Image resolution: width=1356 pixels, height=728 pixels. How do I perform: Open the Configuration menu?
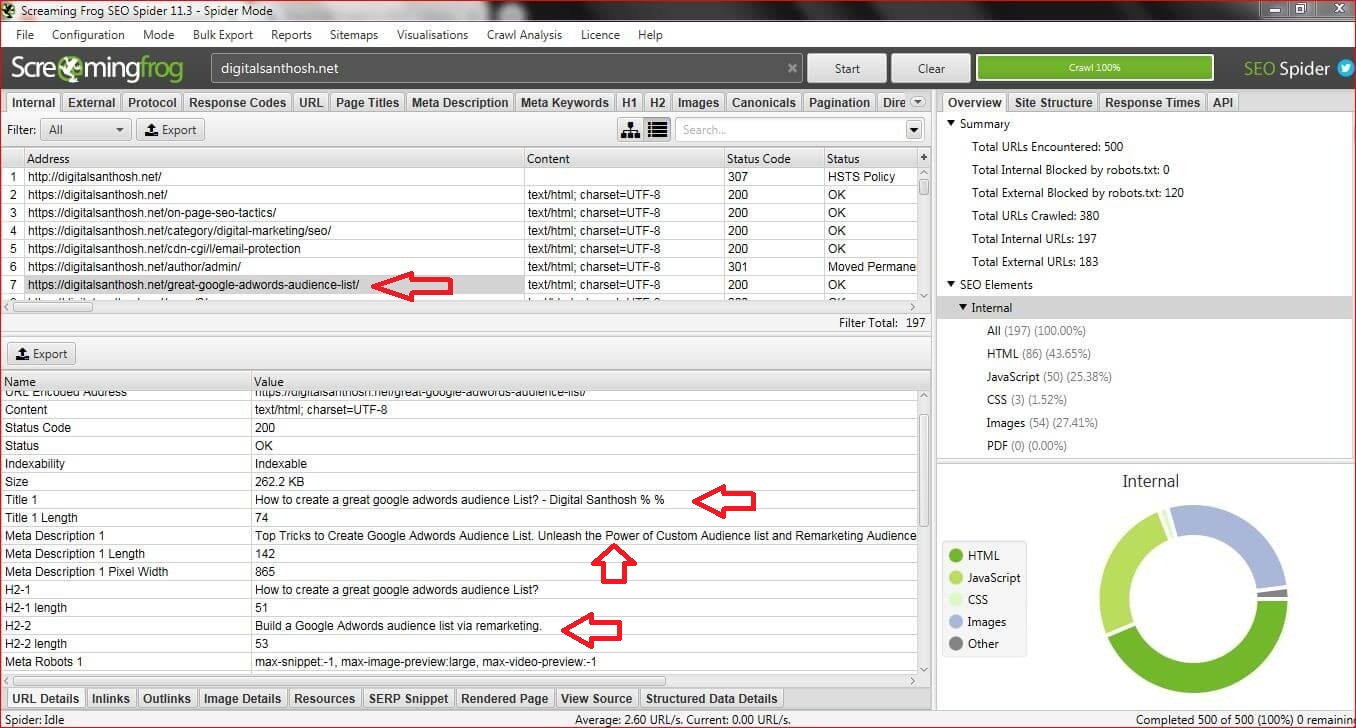click(88, 35)
